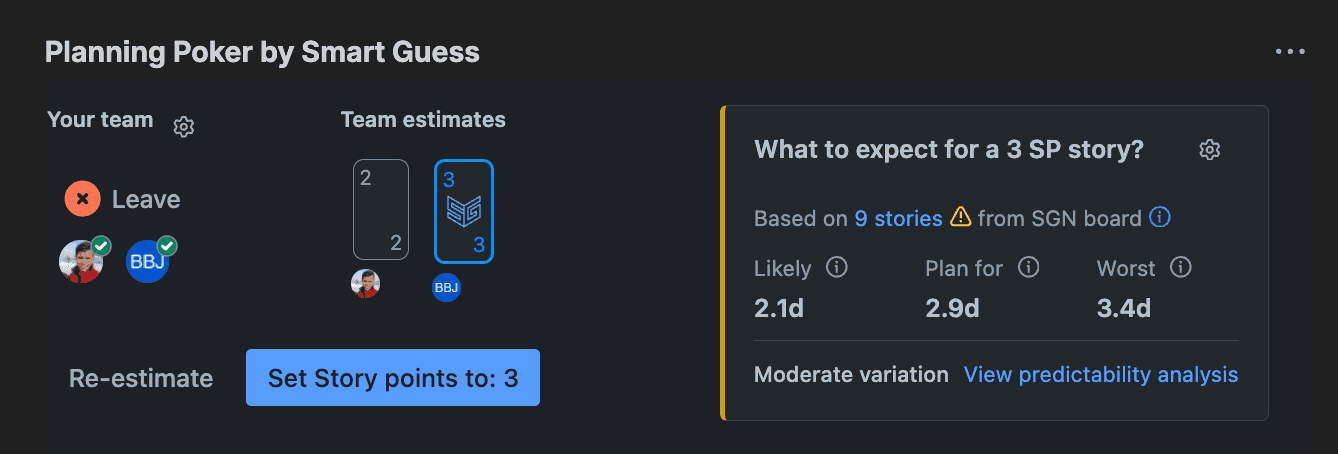Image resolution: width=1338 pixels, height=454 pixels.
Task: Open settings gear in the forecast panel
Action: point(1210,150)
